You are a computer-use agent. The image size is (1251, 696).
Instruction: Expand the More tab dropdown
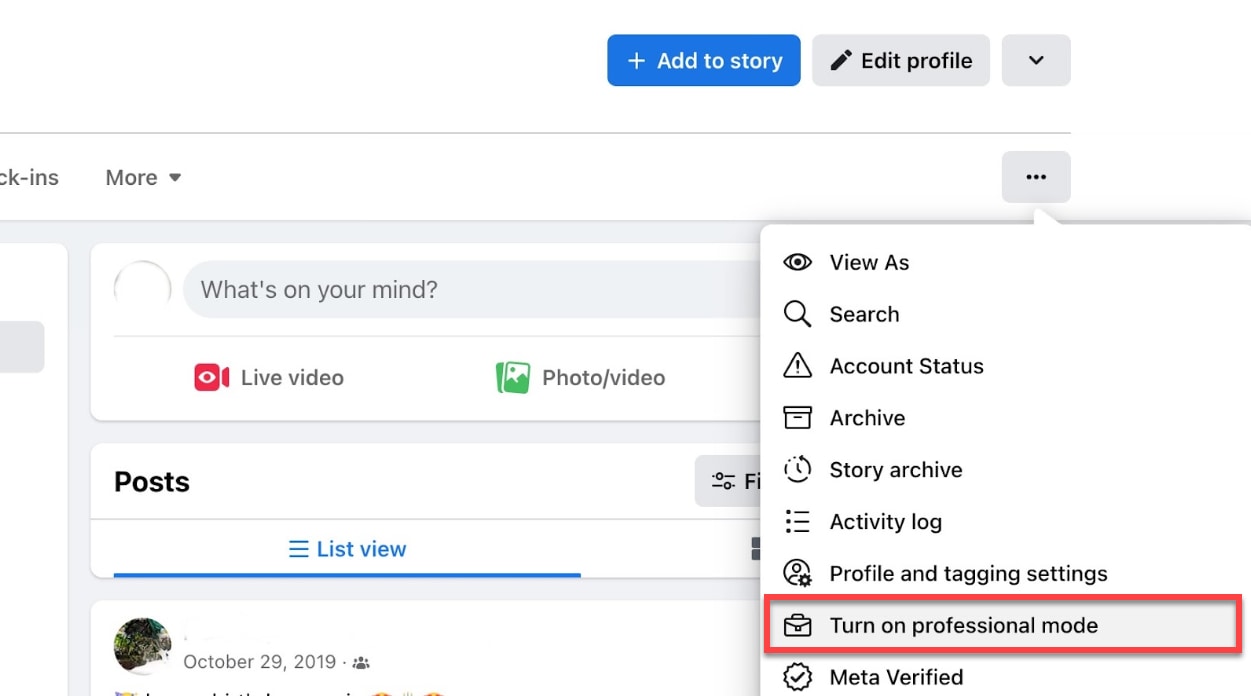coord(143,177)
